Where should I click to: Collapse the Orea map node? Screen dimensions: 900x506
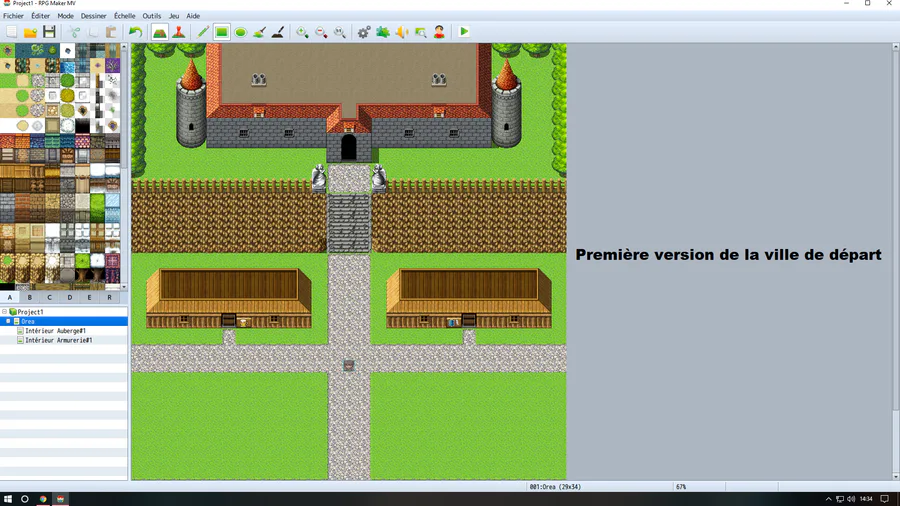pyautogui.click(x=9, y=321)
